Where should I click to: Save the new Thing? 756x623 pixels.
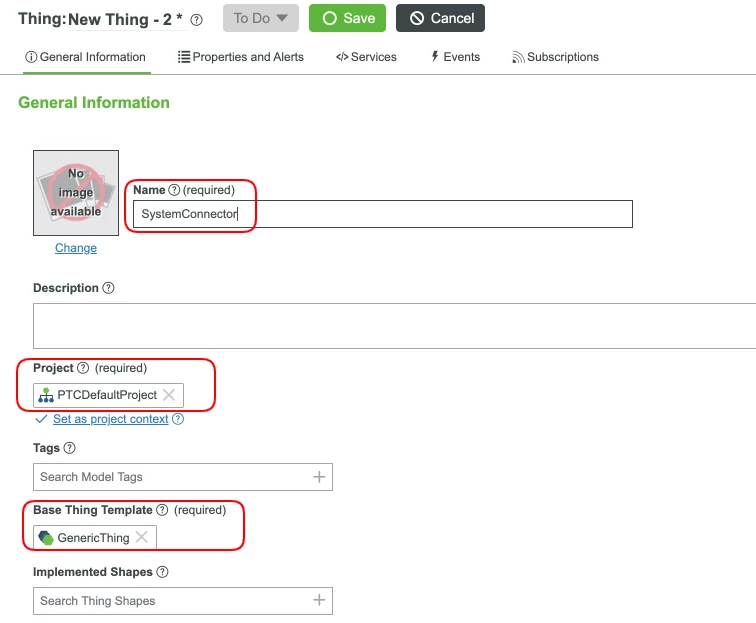coord(347,18)
